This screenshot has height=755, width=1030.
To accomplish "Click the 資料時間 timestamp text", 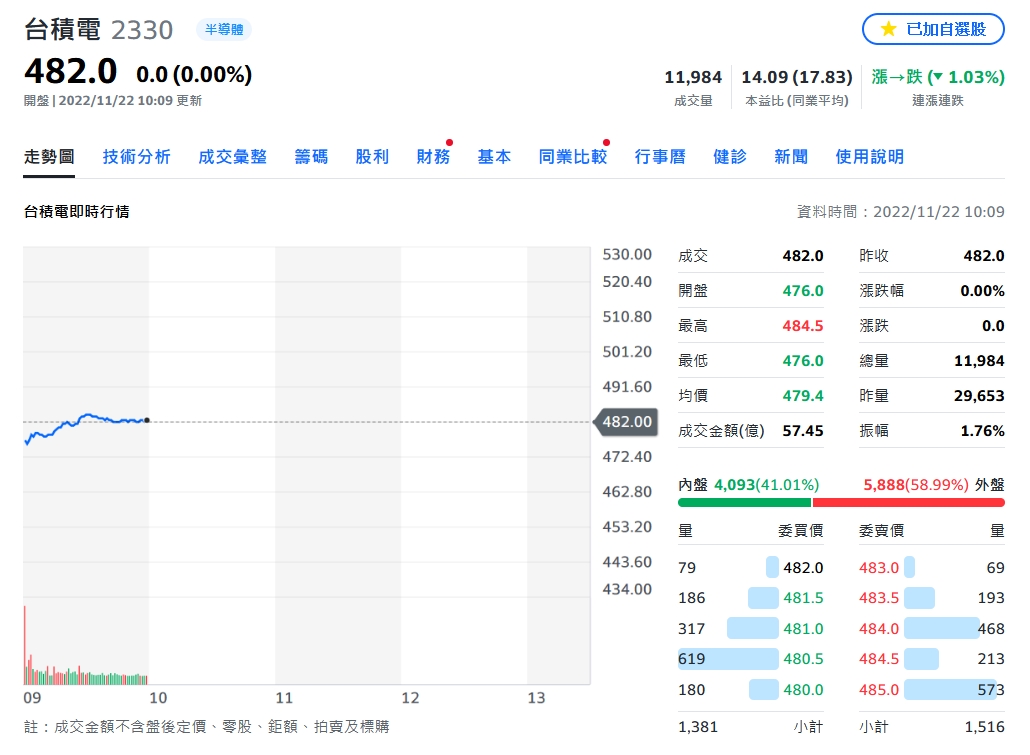I will 901,212.
